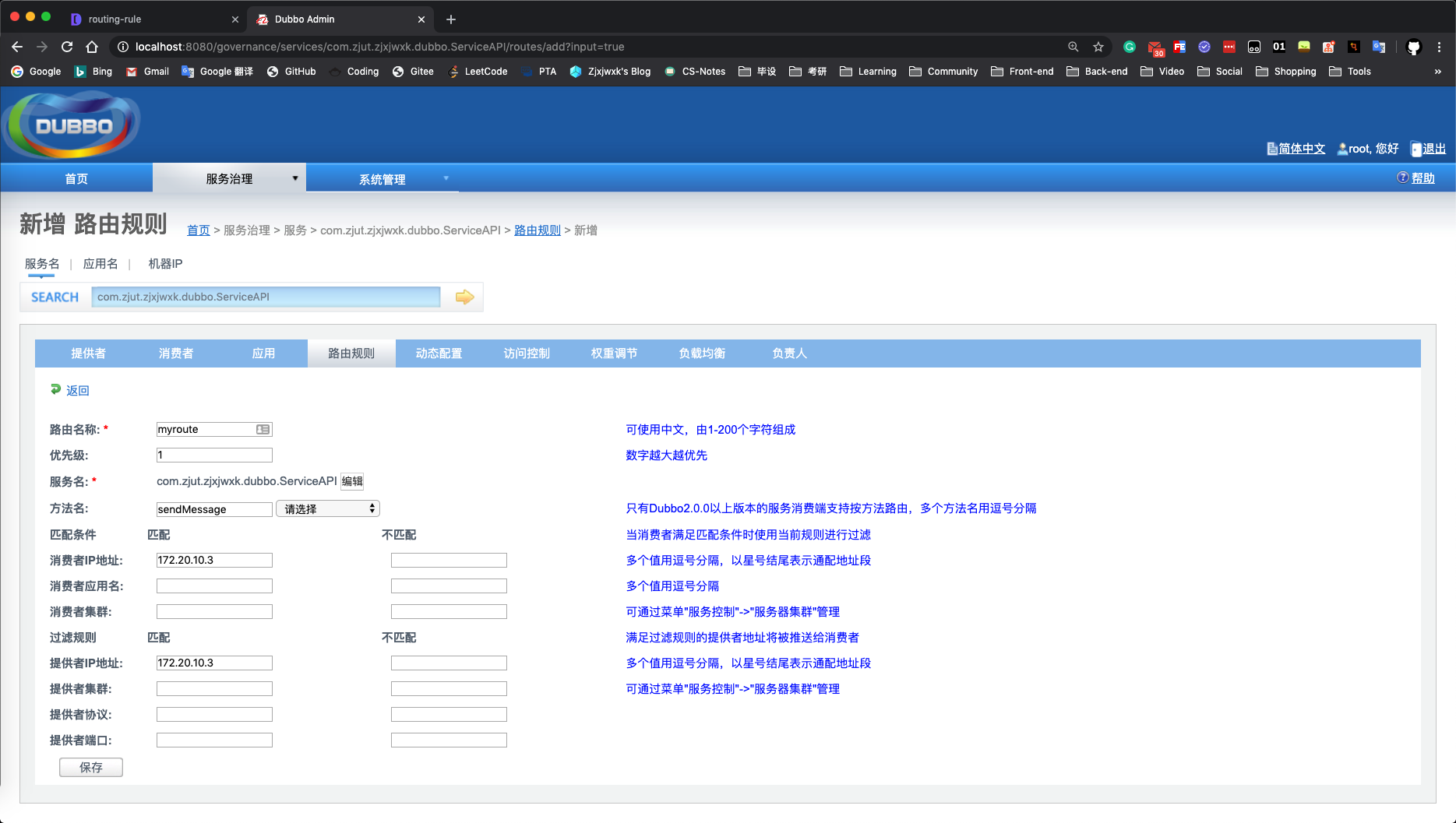Click the 编辑 button next to service name
This screenshot has width=1456, height=823.
352,481
